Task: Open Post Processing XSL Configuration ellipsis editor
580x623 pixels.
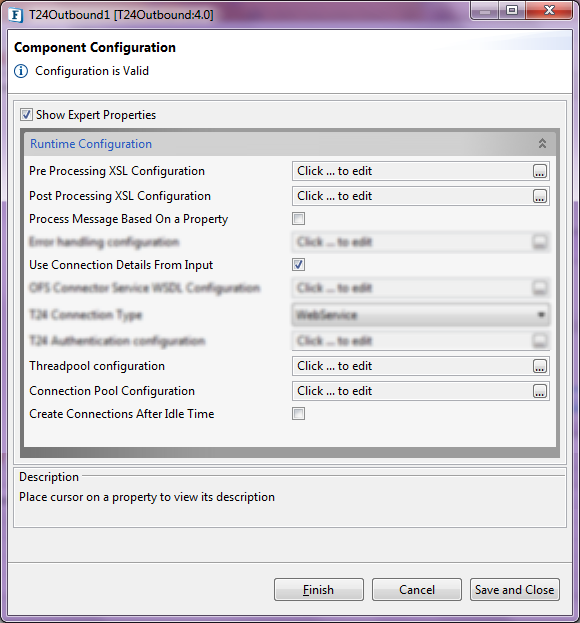Action: 539,196
